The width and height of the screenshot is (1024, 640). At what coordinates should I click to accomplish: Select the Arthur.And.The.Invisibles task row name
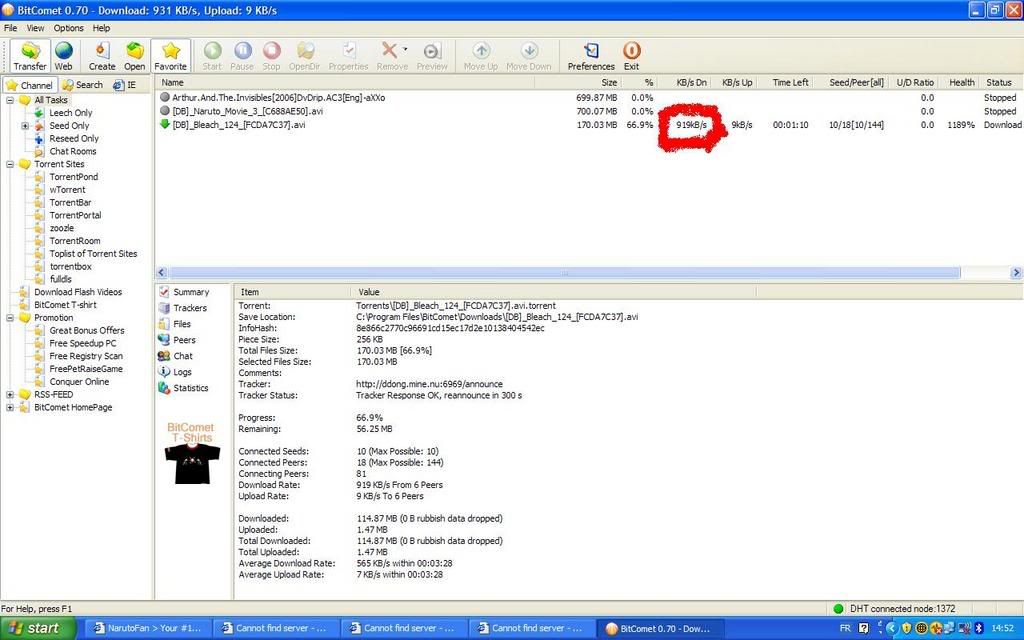click(x=279, y=97)
